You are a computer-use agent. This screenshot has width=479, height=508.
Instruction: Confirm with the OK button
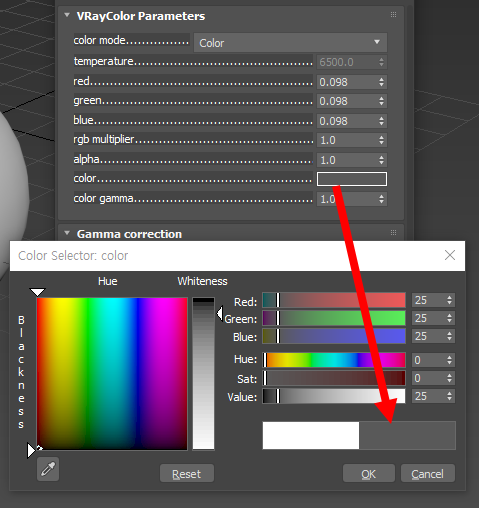(369, 473)
